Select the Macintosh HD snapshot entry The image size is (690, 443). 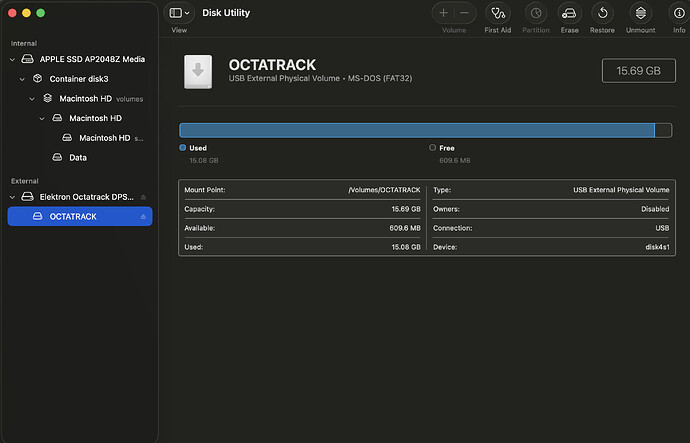(x=80, y=138)
